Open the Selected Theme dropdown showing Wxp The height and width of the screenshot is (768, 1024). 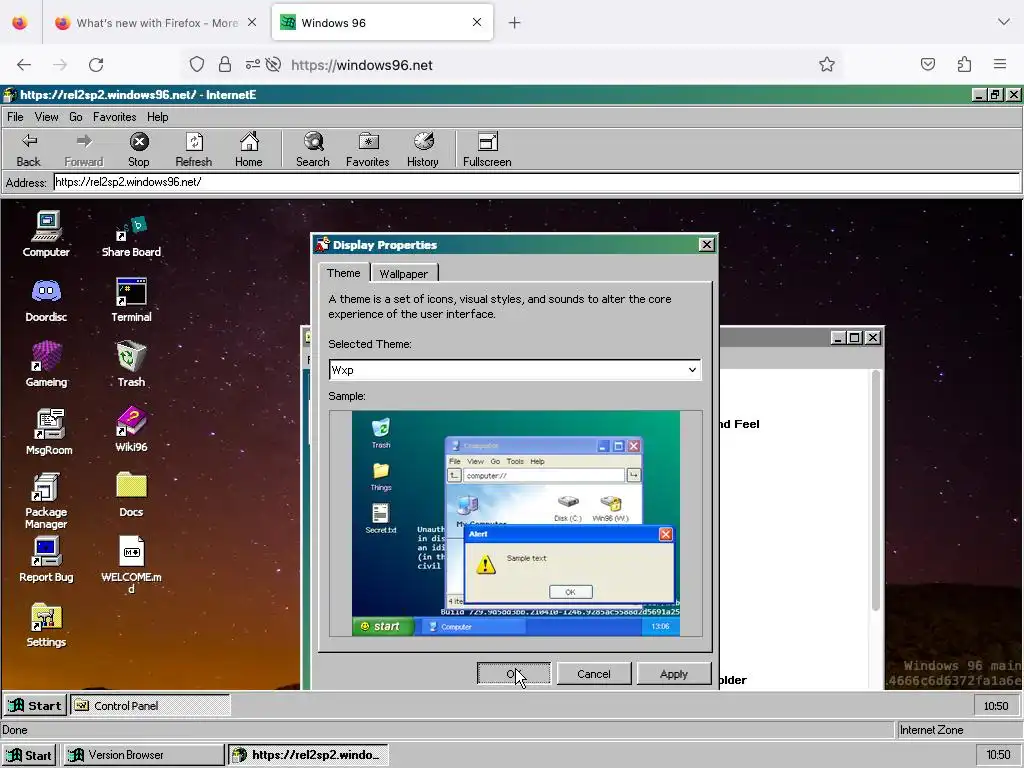515,370
